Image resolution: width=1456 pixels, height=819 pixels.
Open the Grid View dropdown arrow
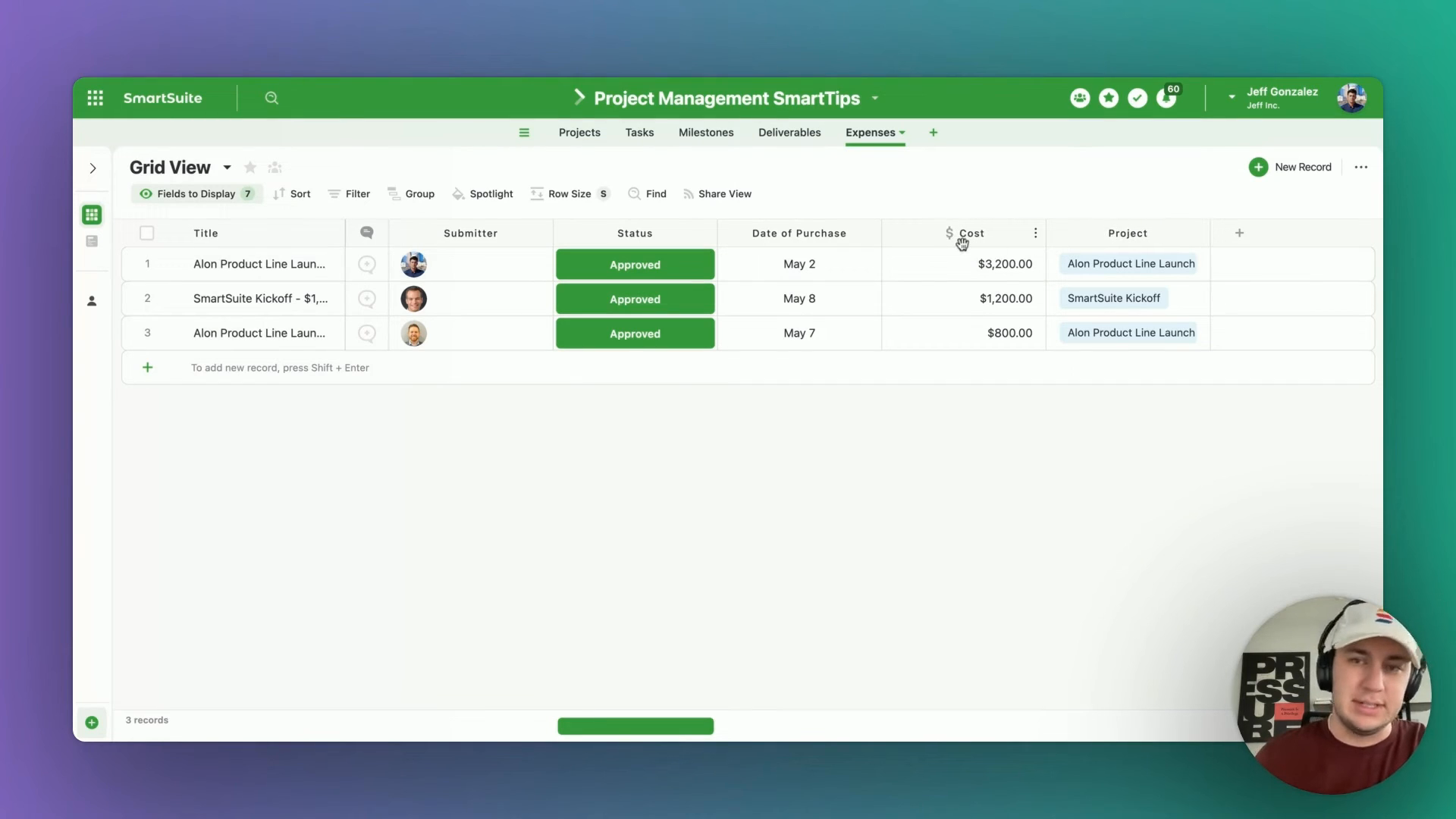[x=227, y=168]
